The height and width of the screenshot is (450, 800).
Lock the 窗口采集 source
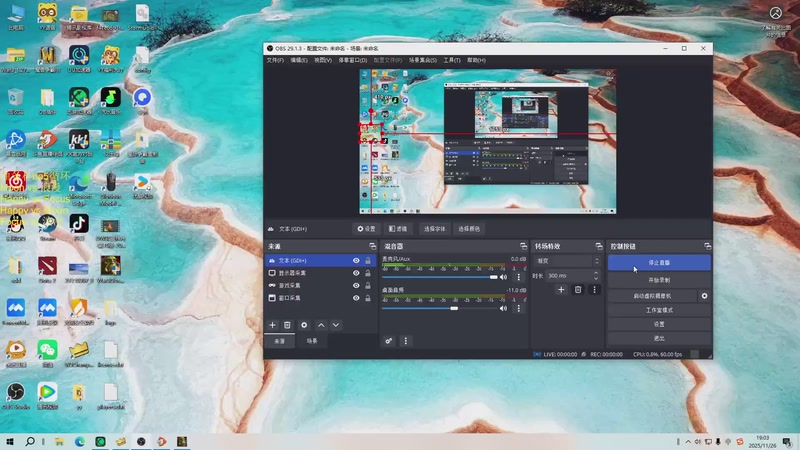(368, 298)
